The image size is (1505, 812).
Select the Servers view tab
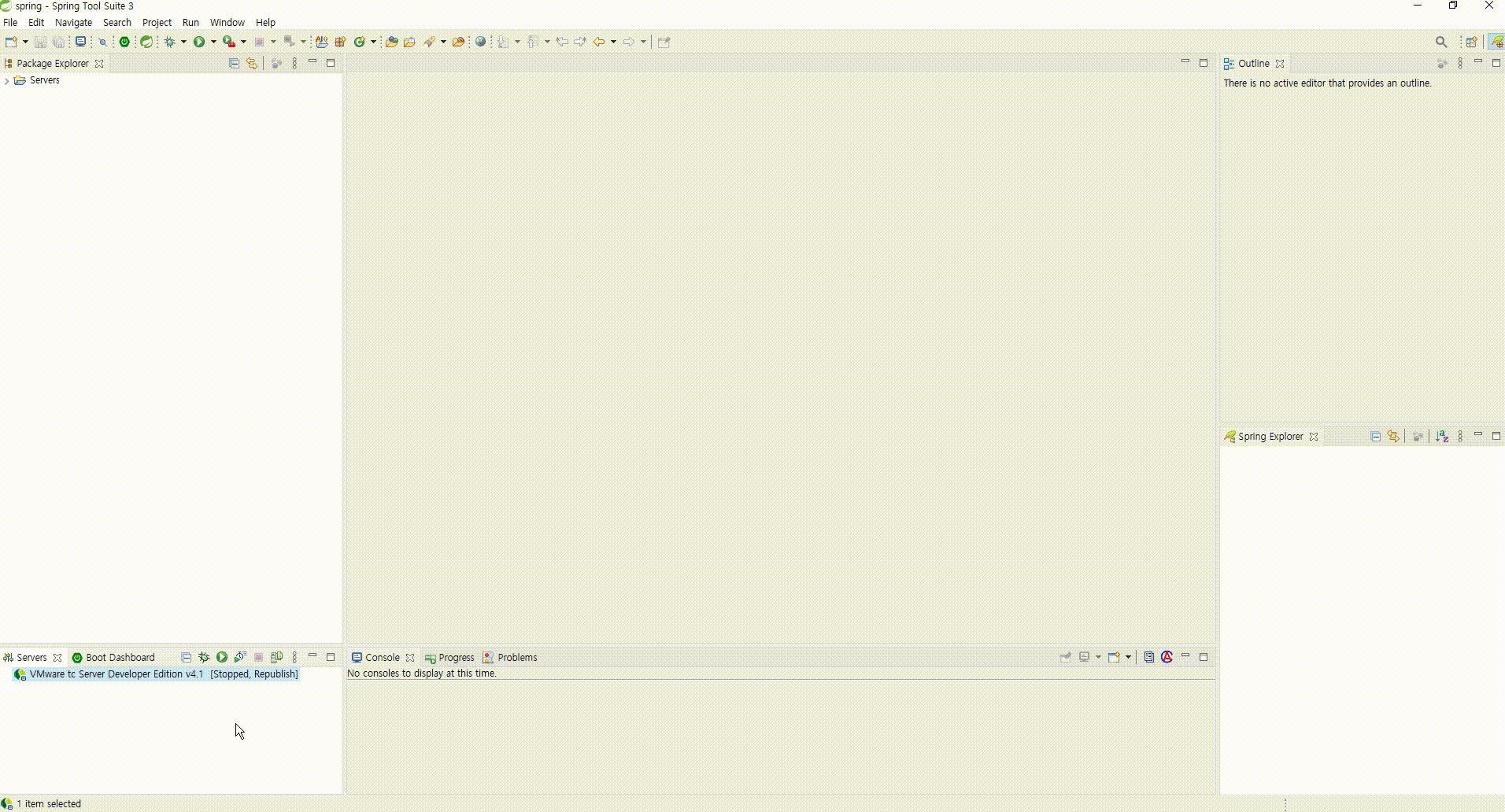coord(31,658)
